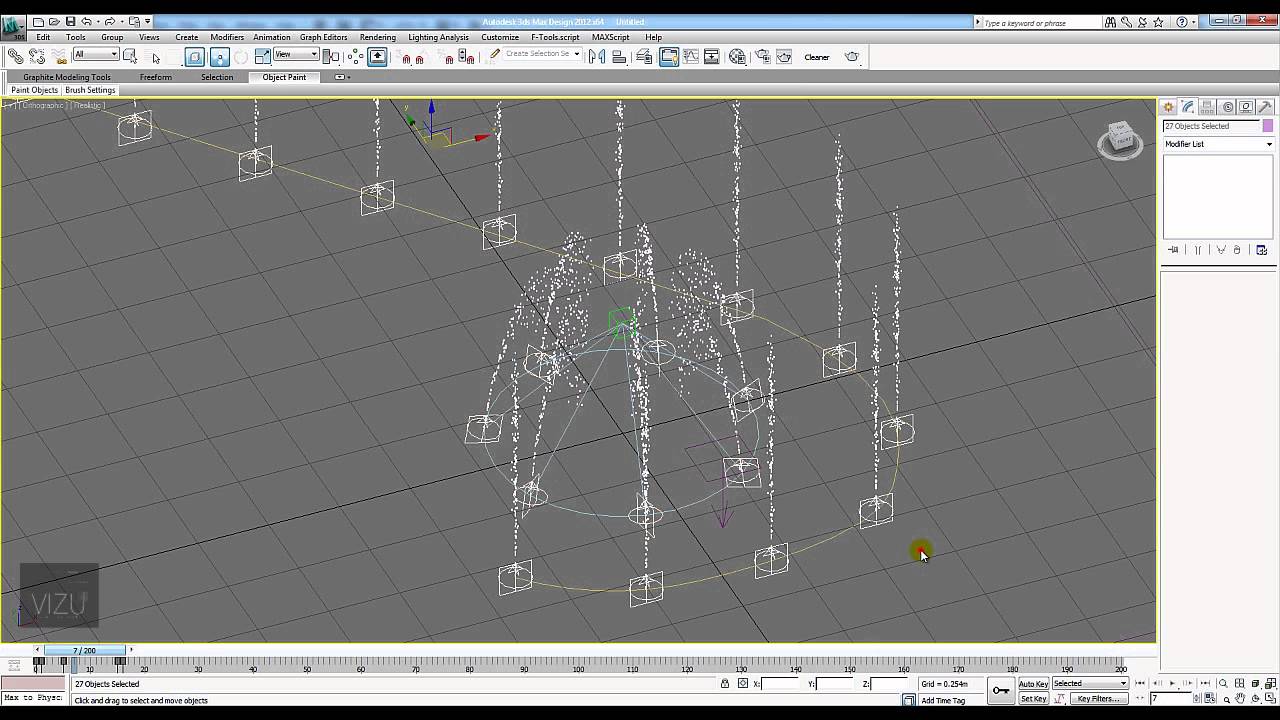
Task: Open the 3ds Max application button
Action: coord(13,26)
